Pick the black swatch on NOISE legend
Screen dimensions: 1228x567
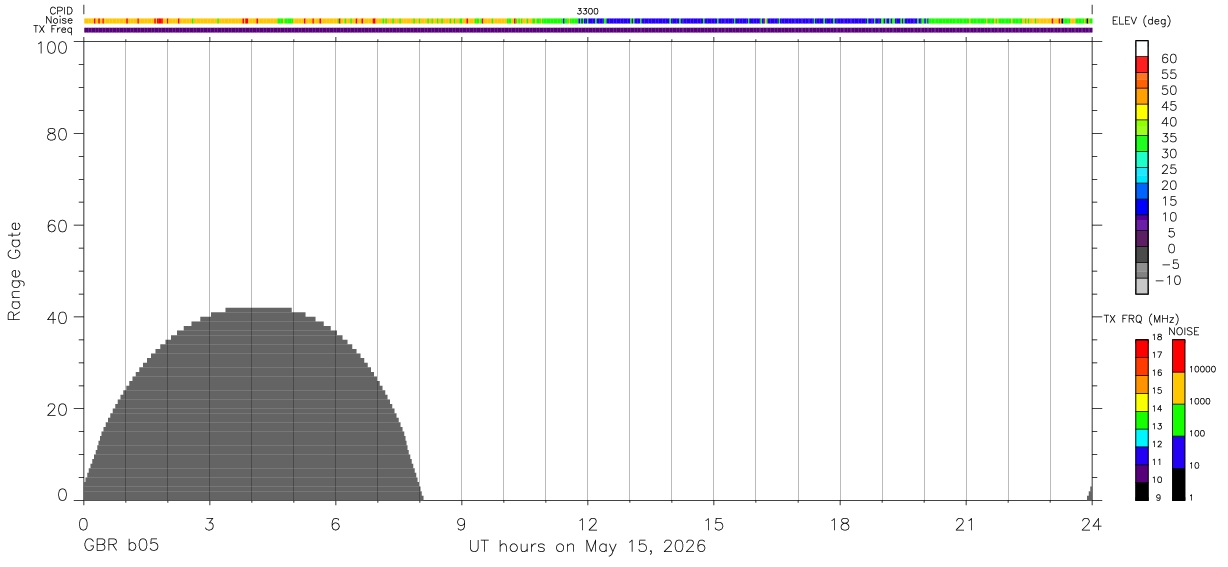(1178, 484)
